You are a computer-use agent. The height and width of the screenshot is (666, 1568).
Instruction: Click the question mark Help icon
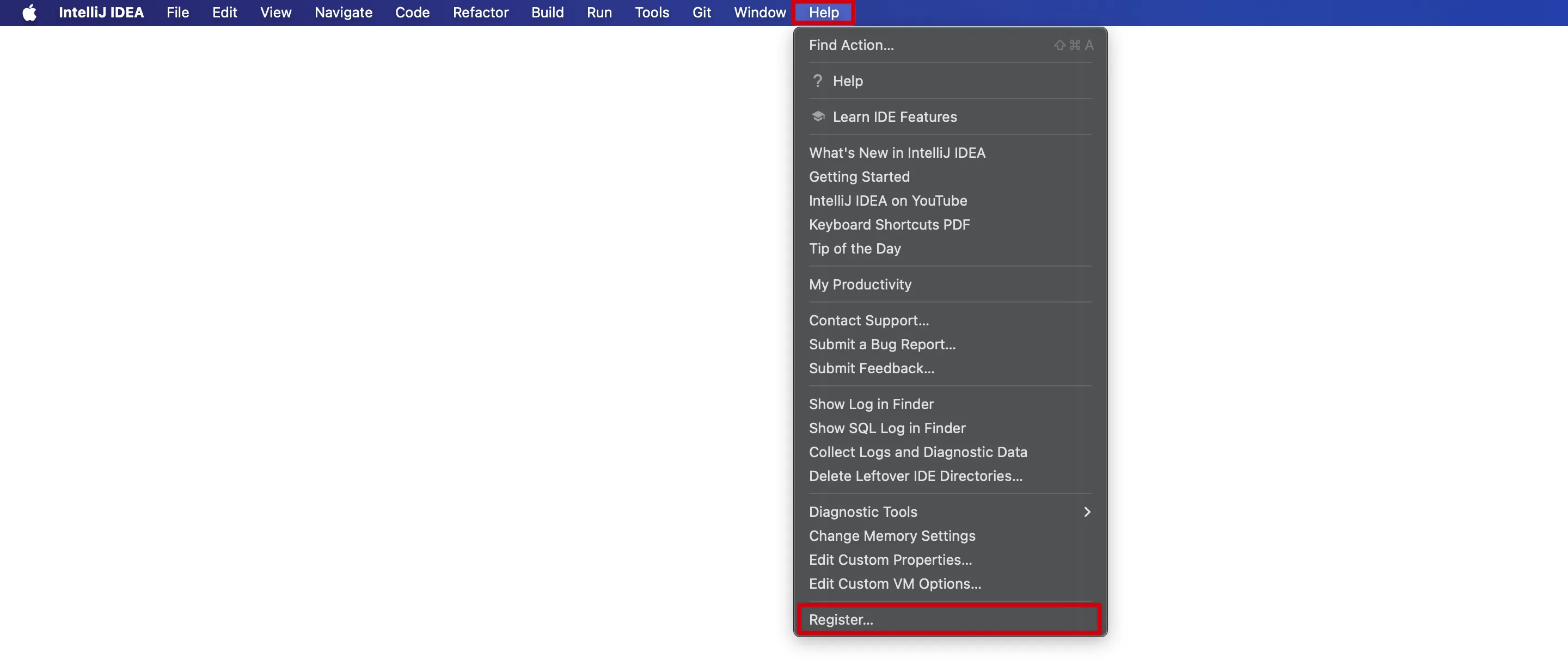(x=817, y=81)
